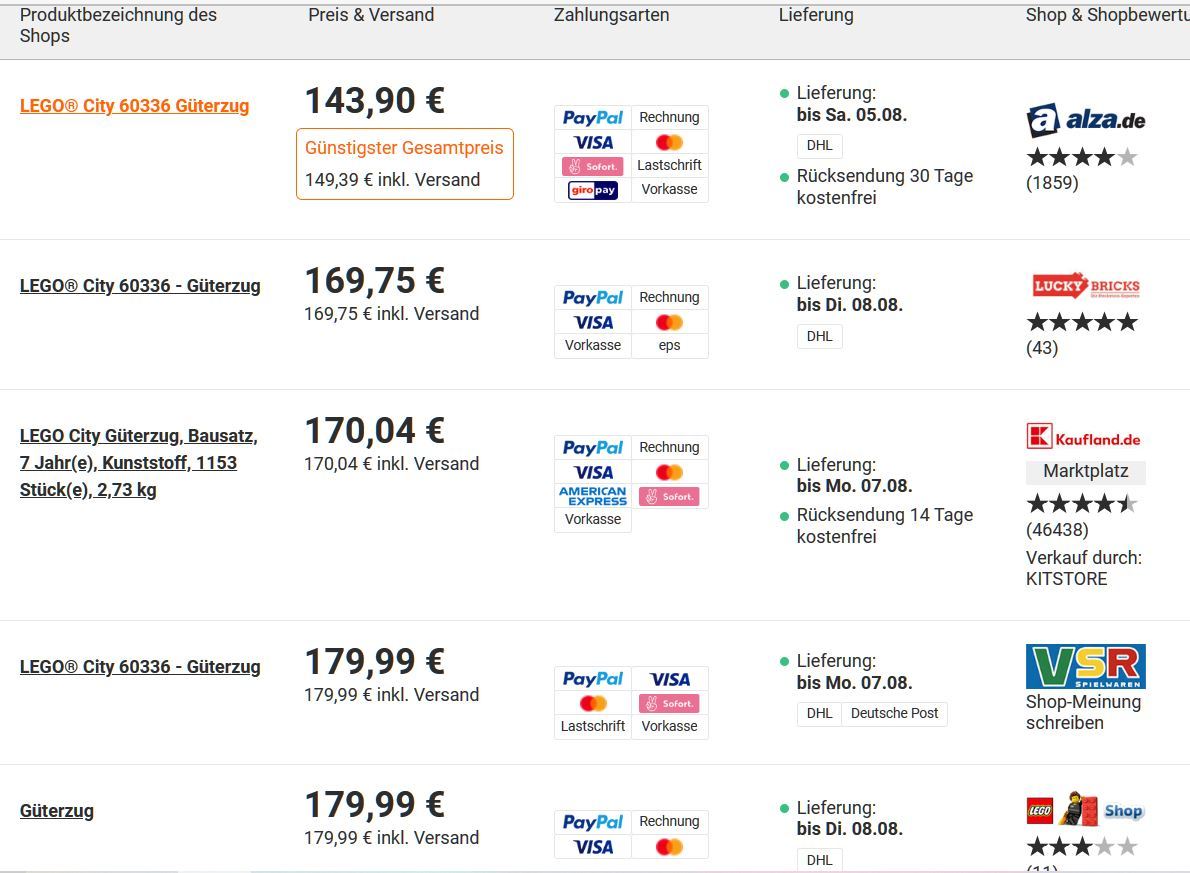Click the Kaufland.de shop logo
The image size is (1190, 873).
tap(1084, 436)
